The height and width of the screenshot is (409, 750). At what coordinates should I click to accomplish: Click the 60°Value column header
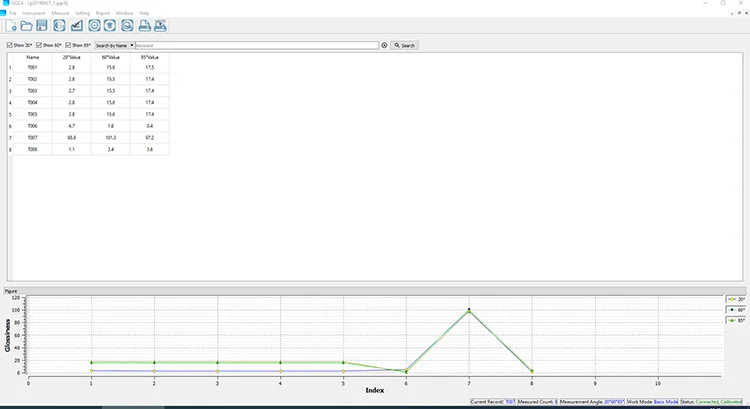pos(110,57)
